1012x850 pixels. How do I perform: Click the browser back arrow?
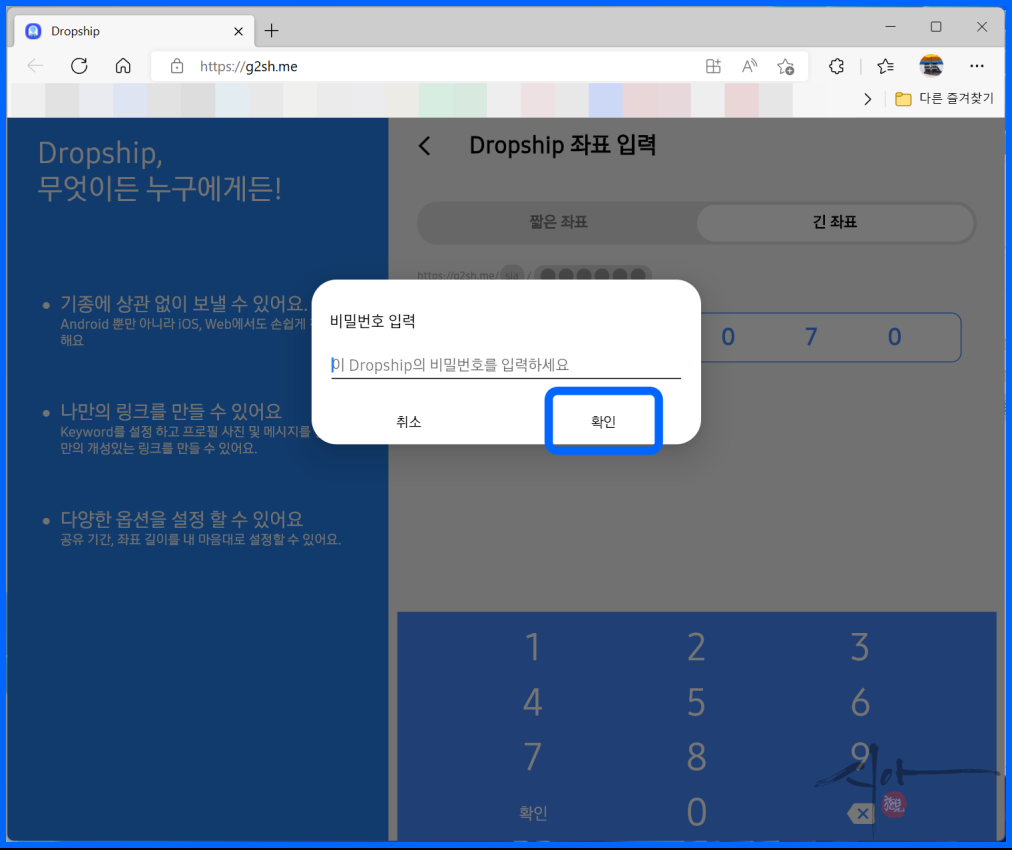point(35,66)
